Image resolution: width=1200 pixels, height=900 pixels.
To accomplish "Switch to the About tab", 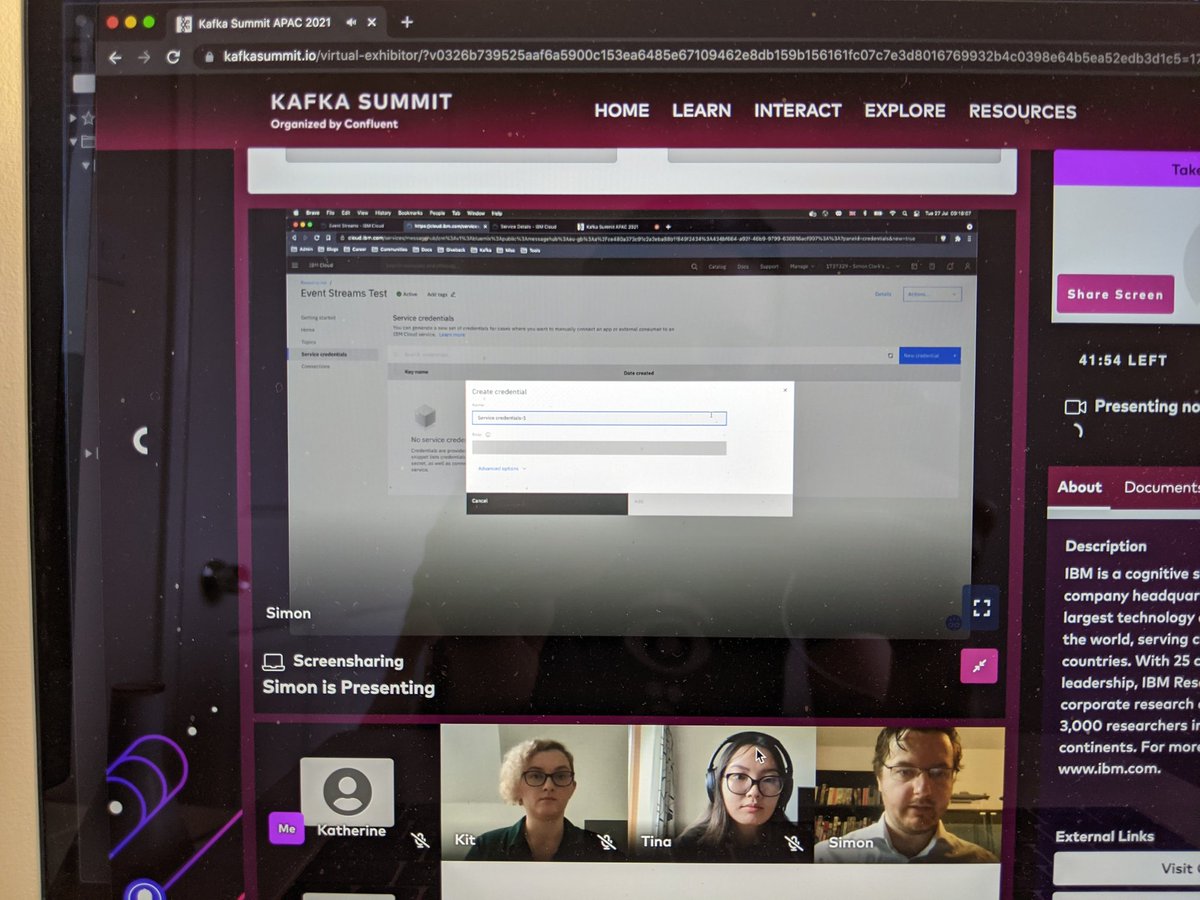I will click(x=1080, y=487).
